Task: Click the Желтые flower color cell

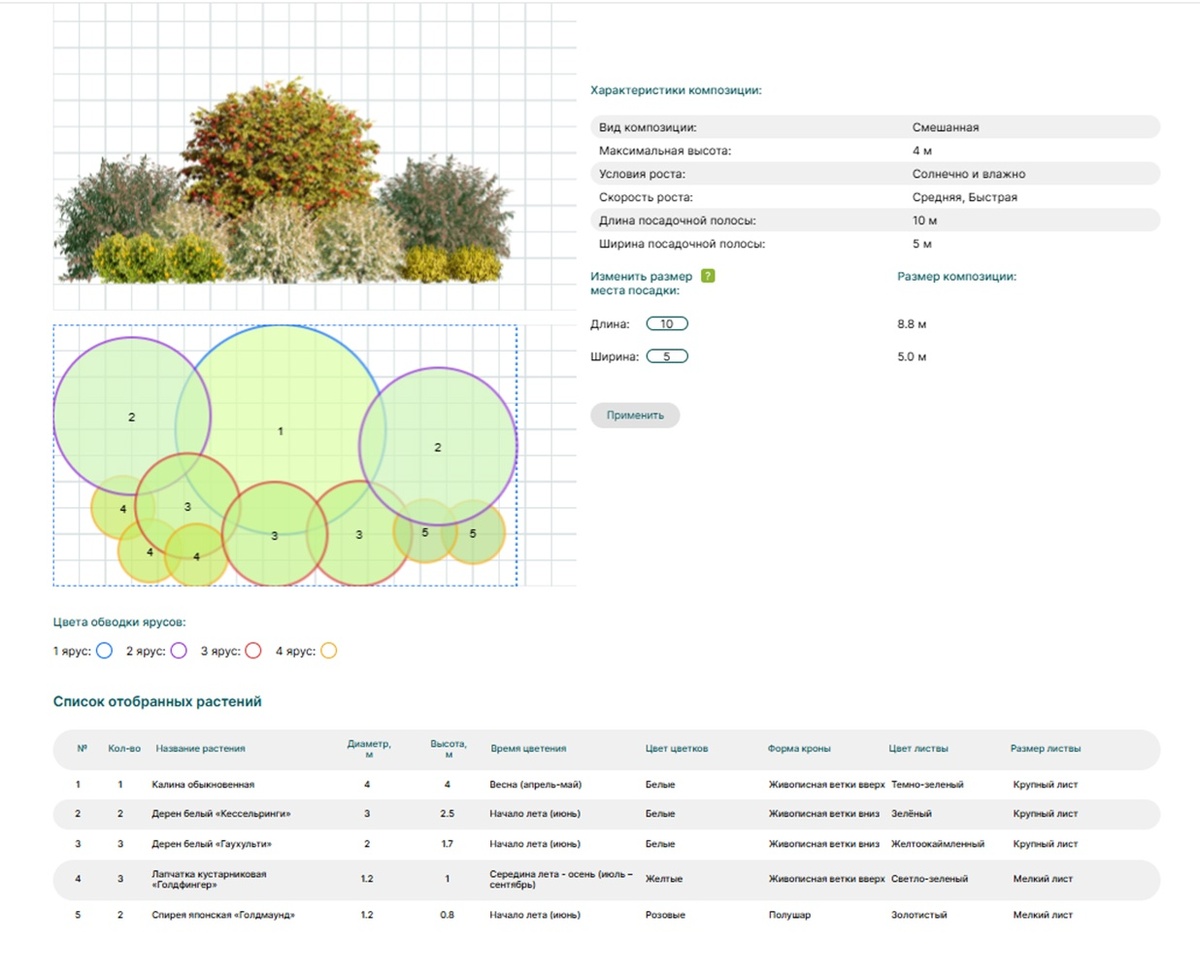Action: 663,879
